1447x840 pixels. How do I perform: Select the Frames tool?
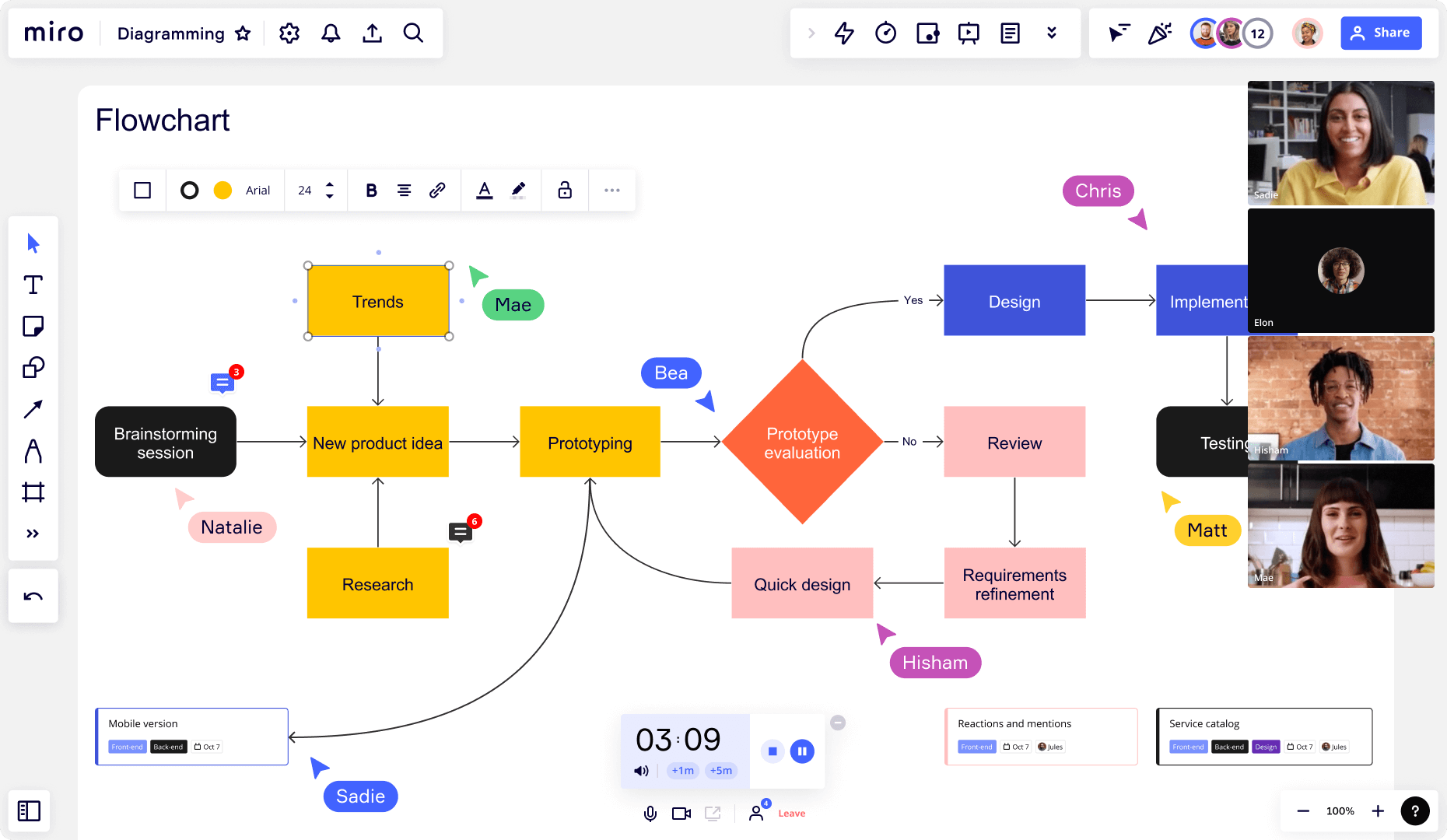coord(33,492)
